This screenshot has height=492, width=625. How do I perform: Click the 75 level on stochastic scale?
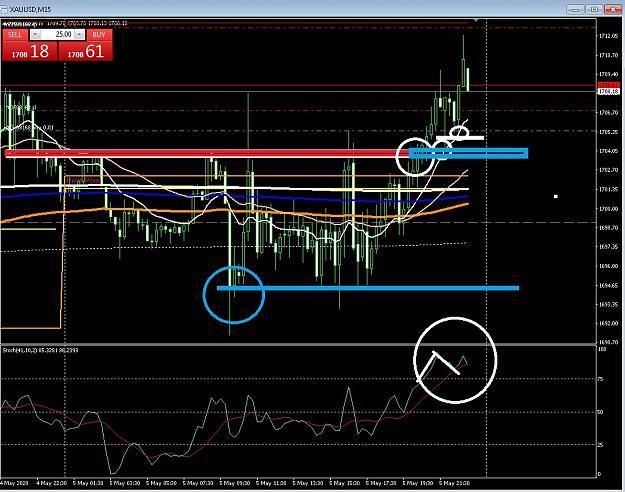tap(601, 379)
